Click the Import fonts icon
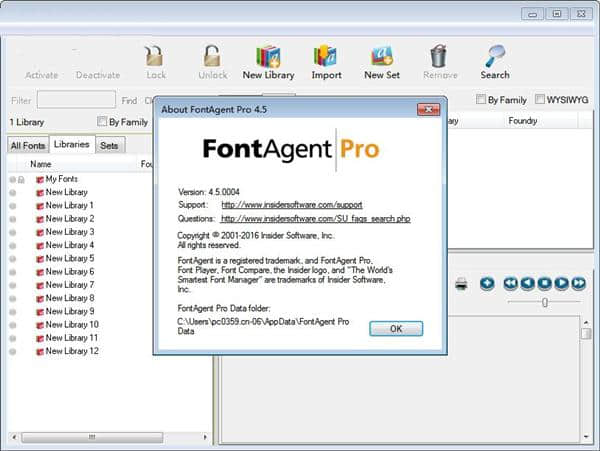This screenshot has height=451, width=600. coord(325,57)
